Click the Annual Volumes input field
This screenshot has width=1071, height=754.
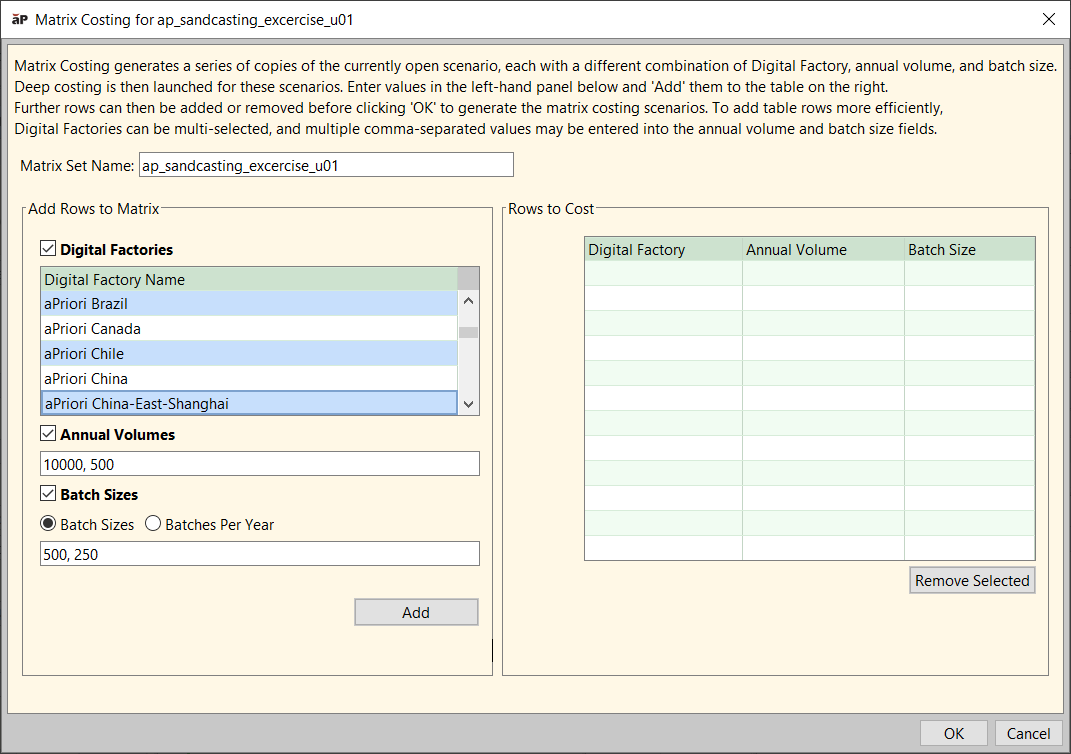259,464
